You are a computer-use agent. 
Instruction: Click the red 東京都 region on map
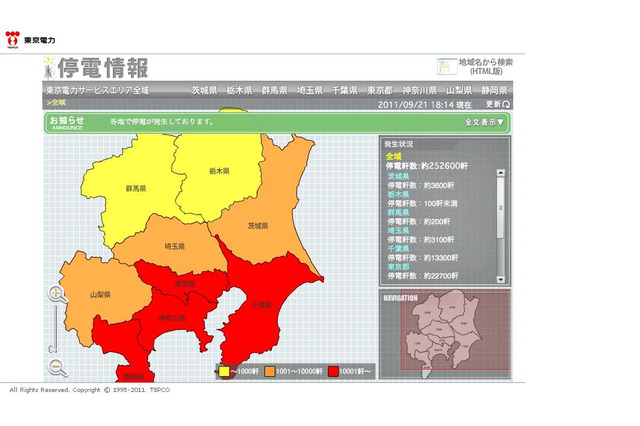pos(185,283)
